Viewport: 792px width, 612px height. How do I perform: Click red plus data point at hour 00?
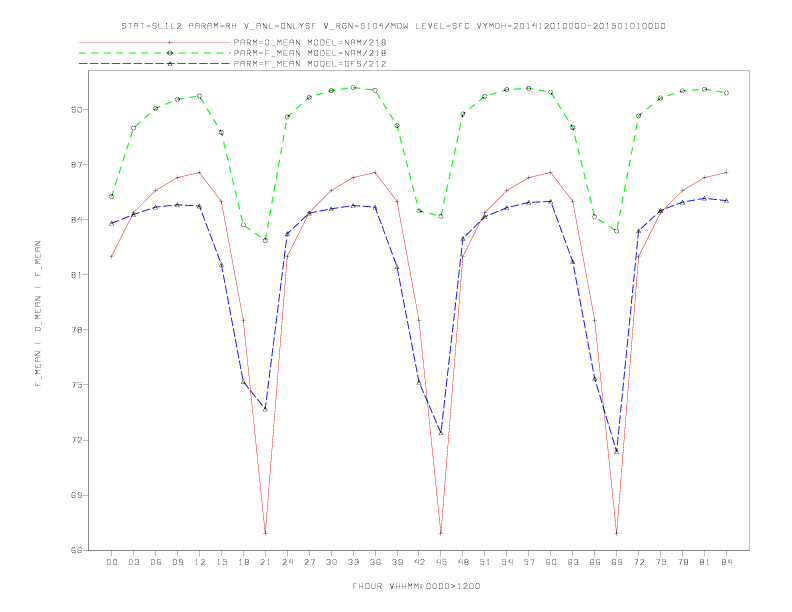pyautogui.click(x=112, y=257)
